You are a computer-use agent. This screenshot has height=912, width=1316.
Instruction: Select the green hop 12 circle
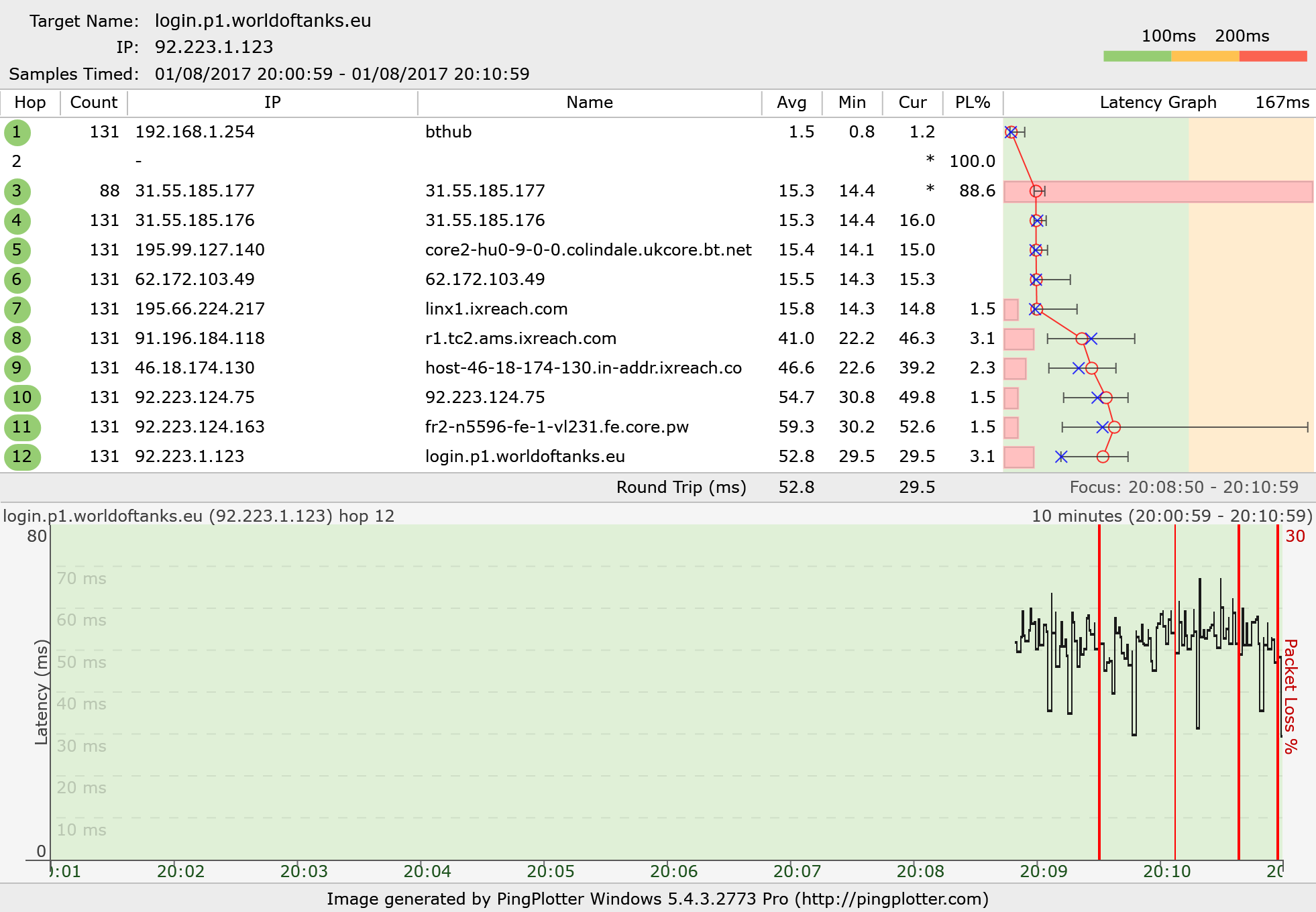(x=22, y=457)
